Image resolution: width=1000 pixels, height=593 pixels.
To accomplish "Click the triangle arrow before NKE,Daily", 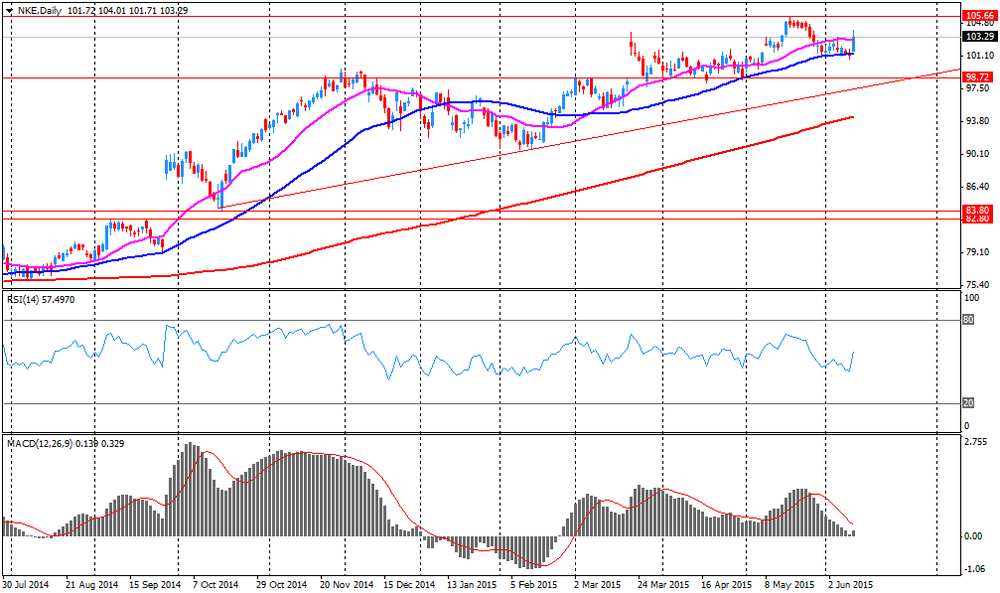I will coord(10,11).
